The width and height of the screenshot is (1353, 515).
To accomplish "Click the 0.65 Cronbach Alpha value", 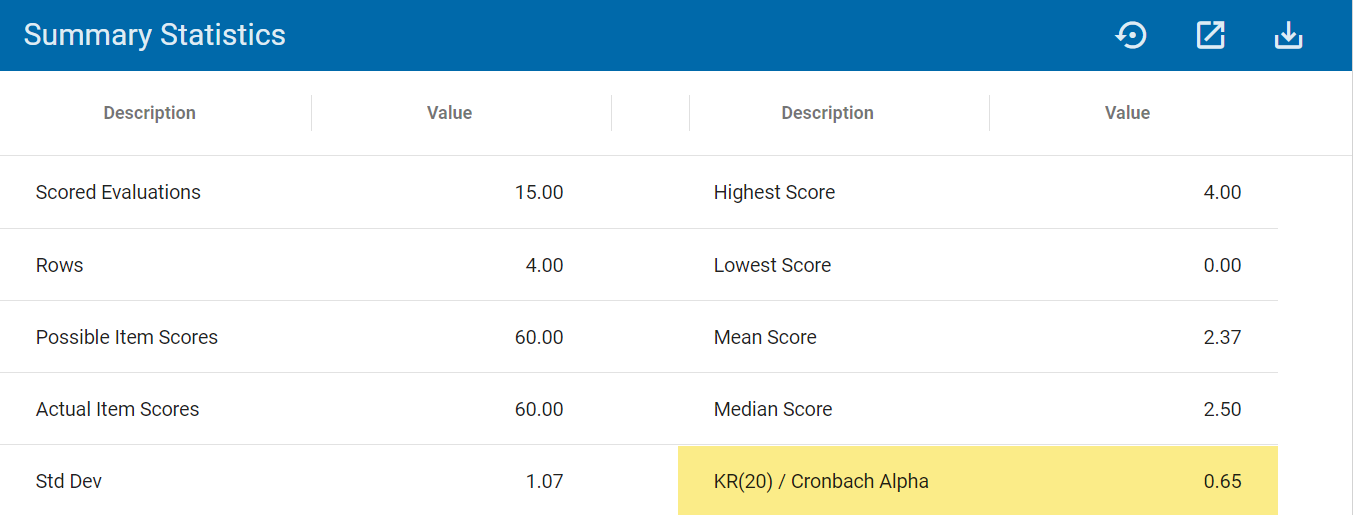I will coord(1222,481).
